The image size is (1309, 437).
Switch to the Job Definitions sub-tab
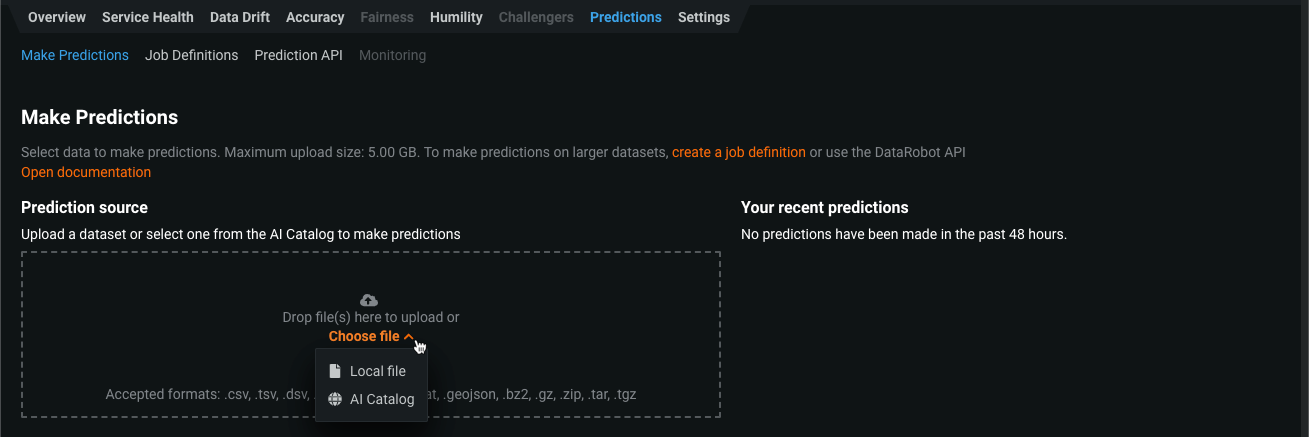(x=192, y=55)
